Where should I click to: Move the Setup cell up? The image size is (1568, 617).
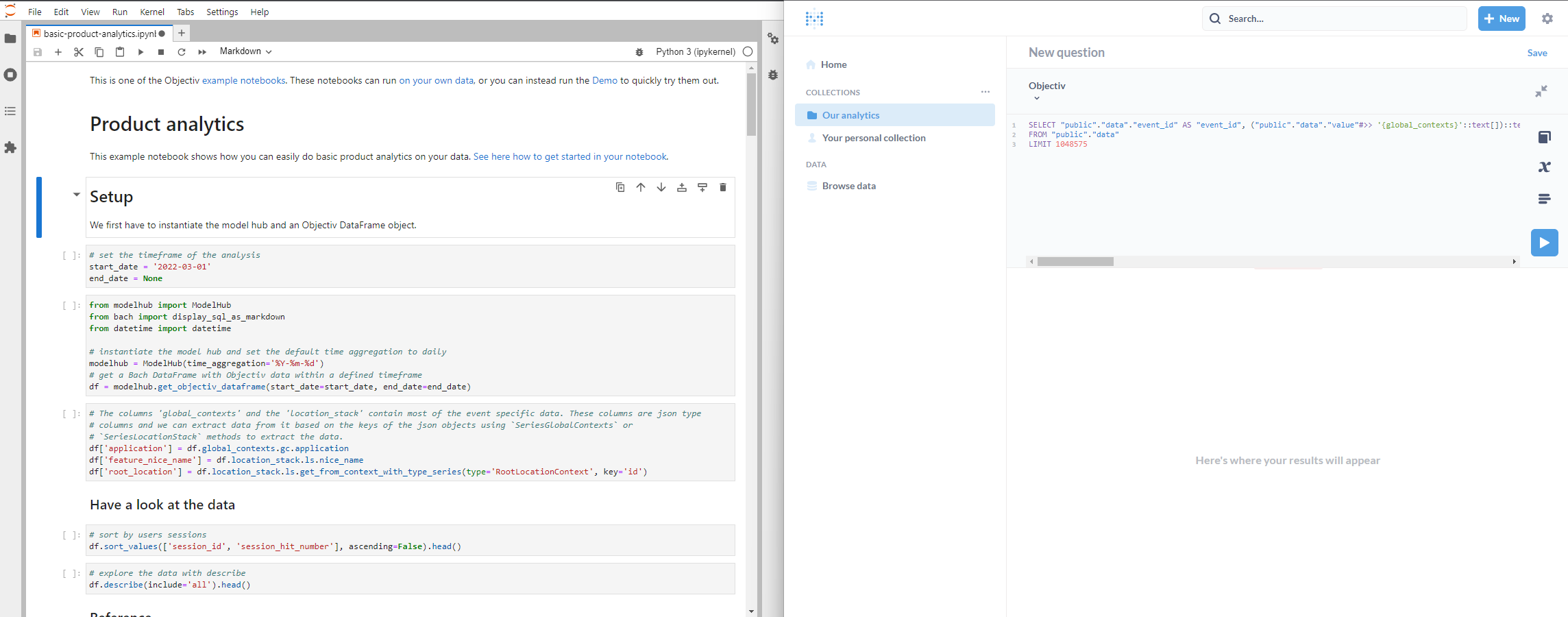click(641, 187)
